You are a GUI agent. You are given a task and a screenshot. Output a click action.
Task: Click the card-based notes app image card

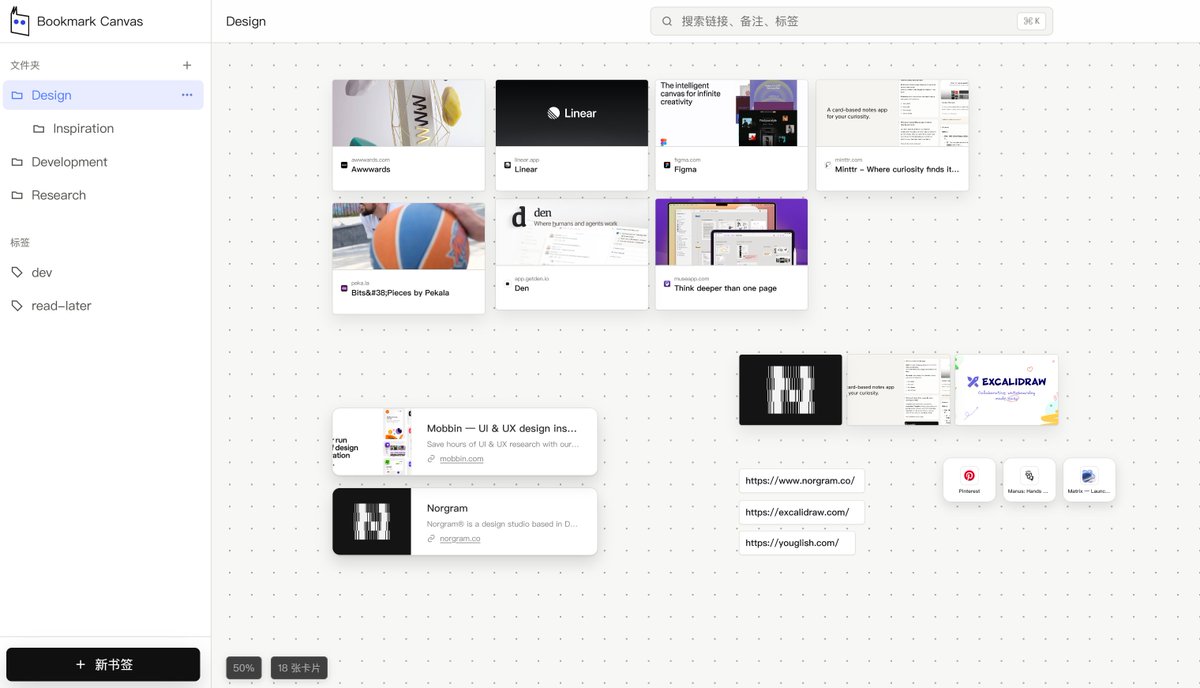tap(898, 390)
